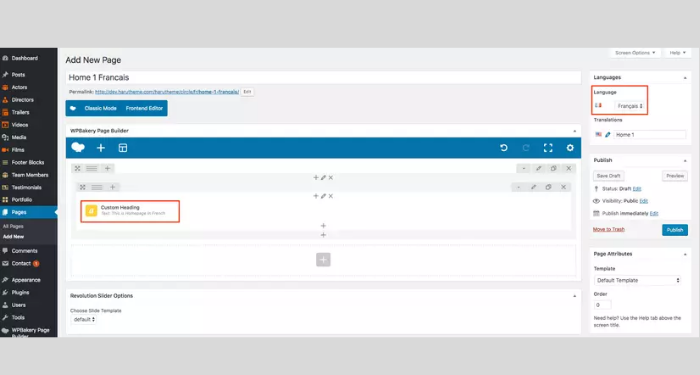Edit inner row with pencil icon

tap(533, 187)
